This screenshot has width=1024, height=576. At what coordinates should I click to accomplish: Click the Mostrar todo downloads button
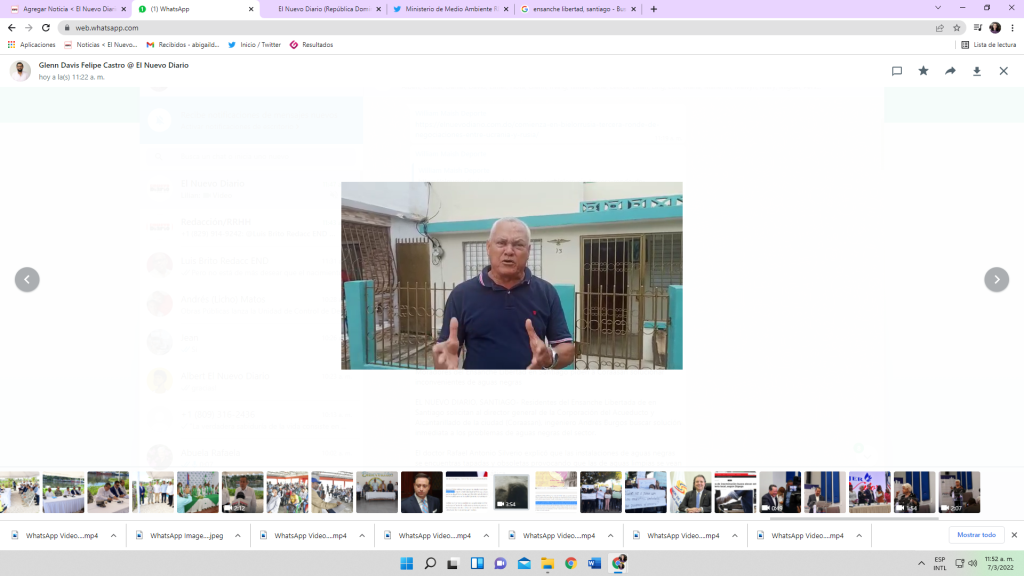tap(976, 535)
